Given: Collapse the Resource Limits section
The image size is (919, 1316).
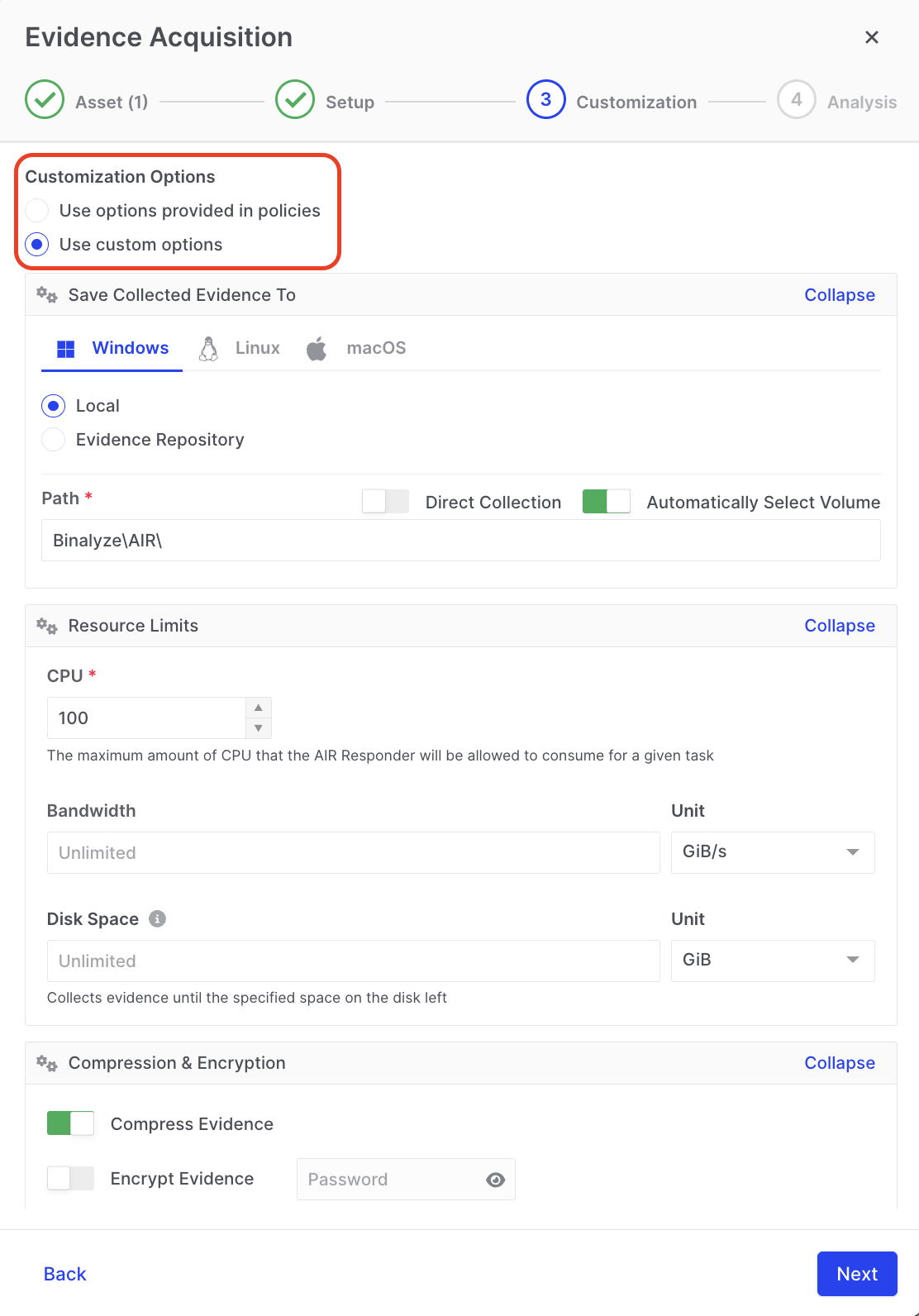Looking at the screenshot, I should click(839, 626).
